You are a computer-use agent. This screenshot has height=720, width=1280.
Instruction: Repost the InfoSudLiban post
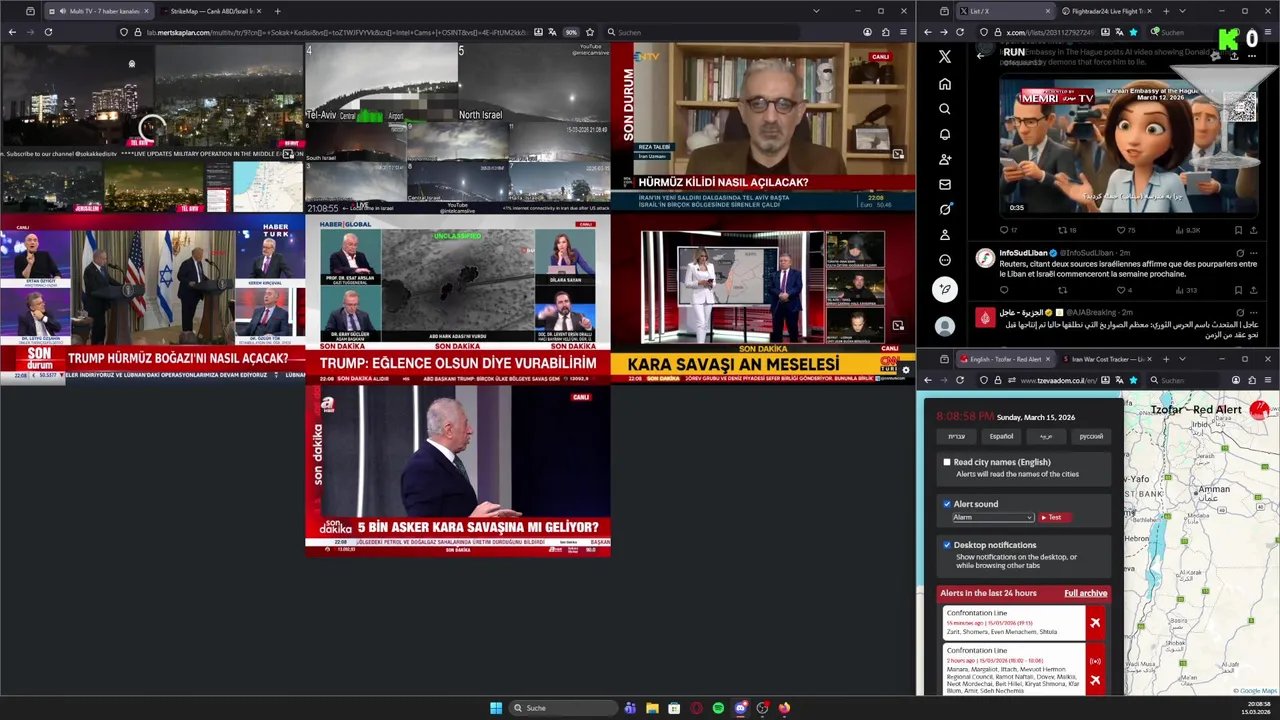tap(1061, 290)
